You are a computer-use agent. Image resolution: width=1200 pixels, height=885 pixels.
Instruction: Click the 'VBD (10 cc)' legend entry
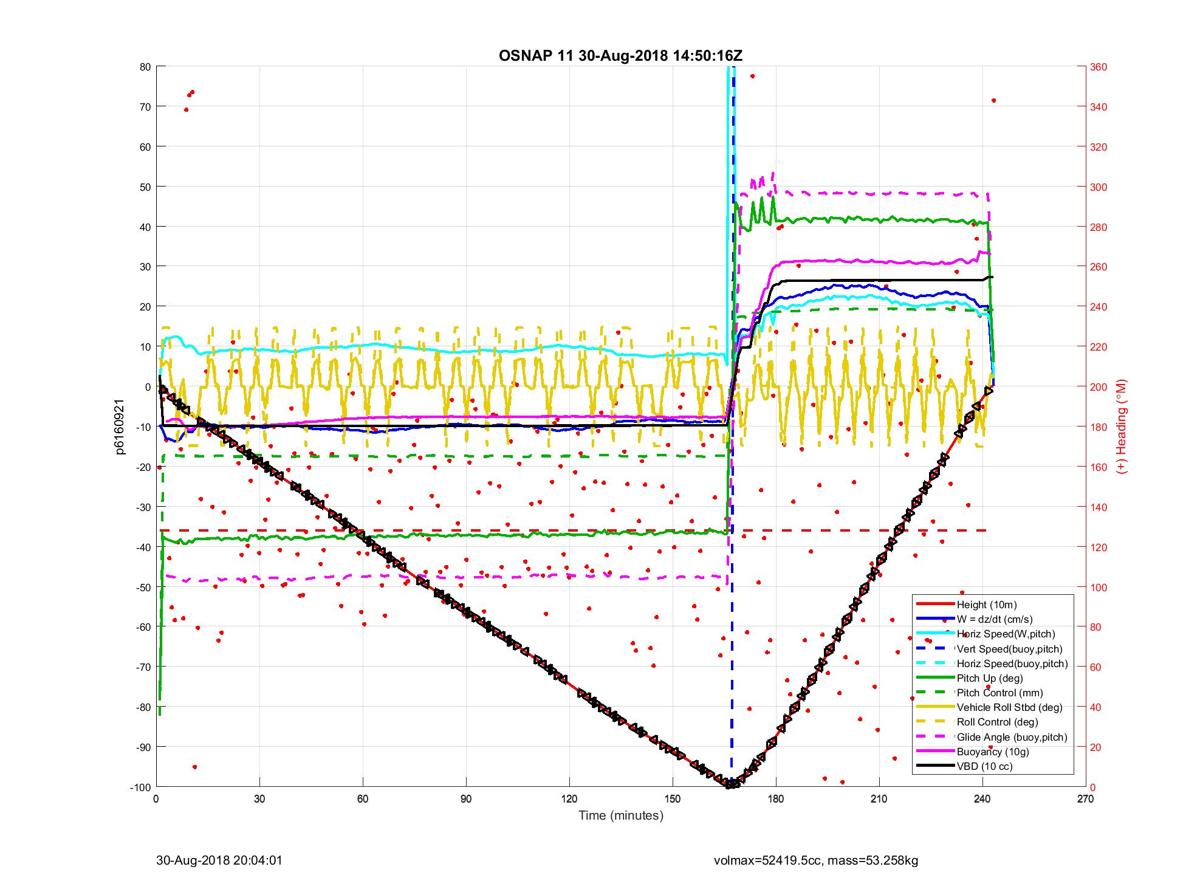click(985, 766)
